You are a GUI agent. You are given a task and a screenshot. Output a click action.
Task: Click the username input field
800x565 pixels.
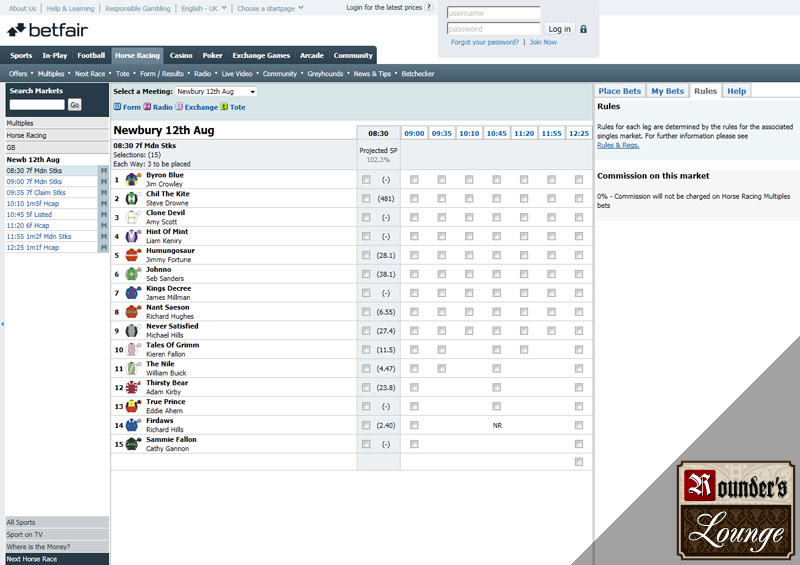click(x=493, y=13)
